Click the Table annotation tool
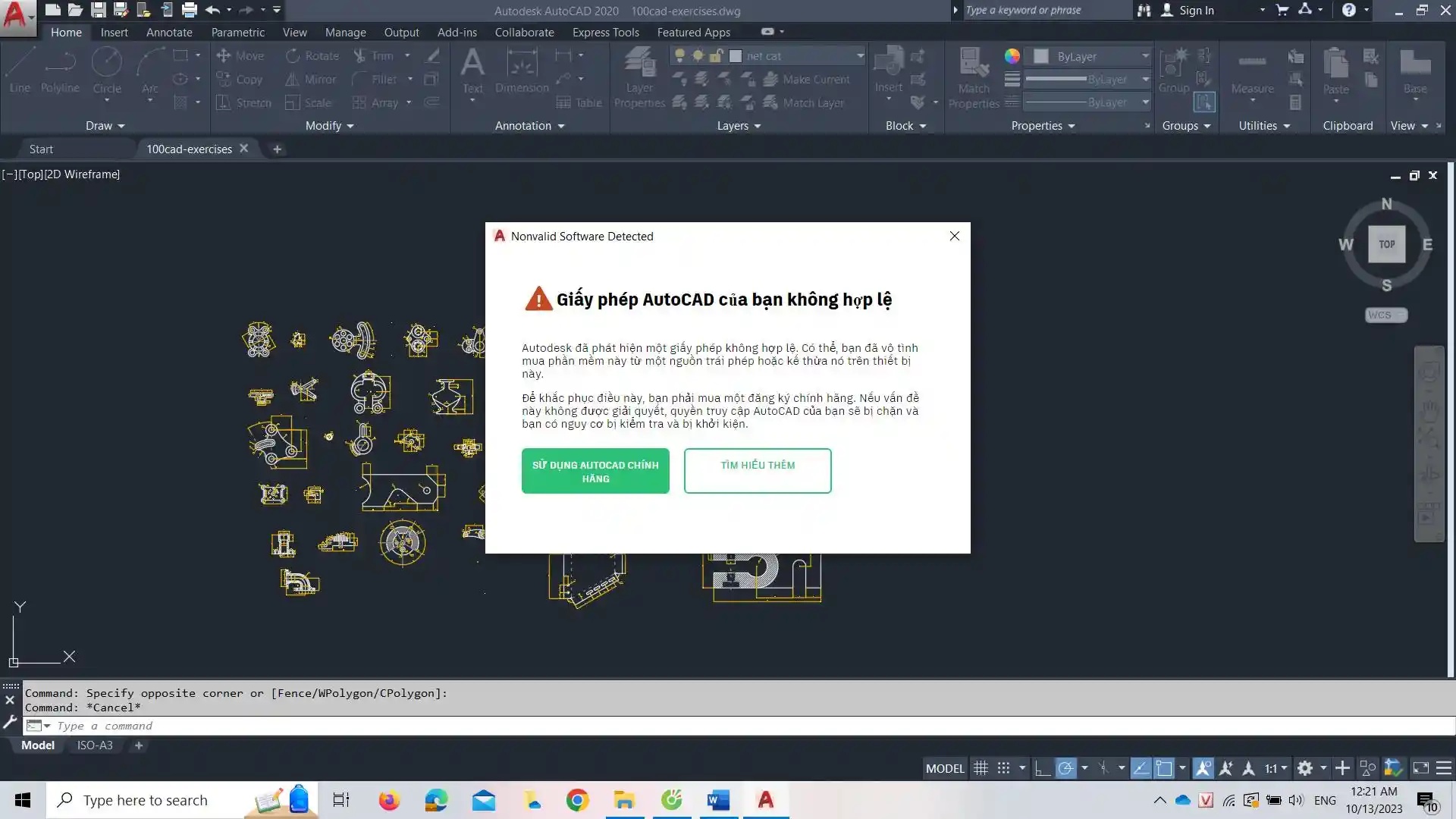This screenshot has width=1456, height=819. 579,102
